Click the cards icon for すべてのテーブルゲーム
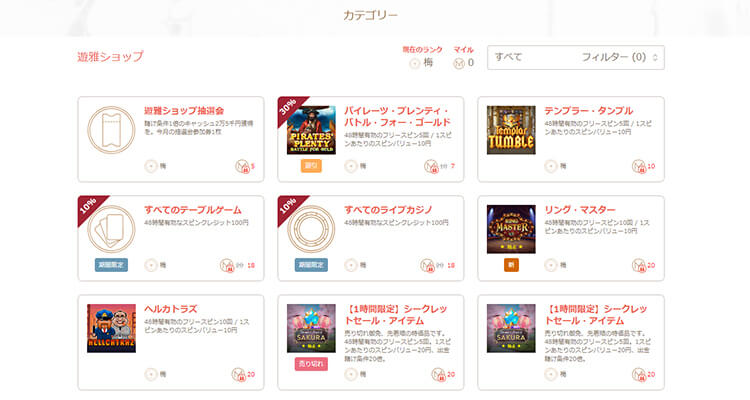 click(111, 229)
